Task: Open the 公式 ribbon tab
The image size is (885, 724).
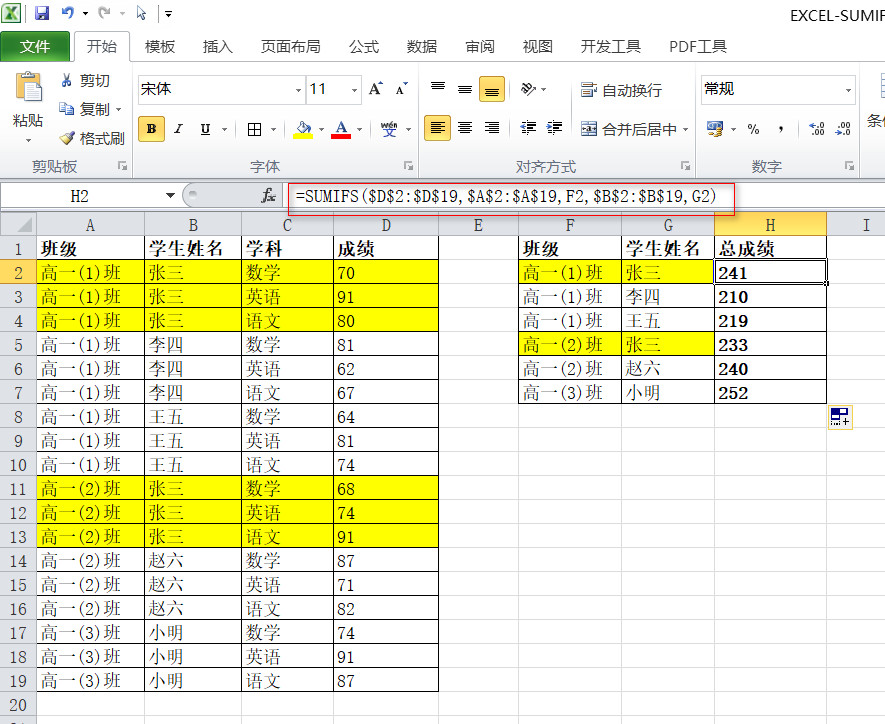Action: click(363, 46)
